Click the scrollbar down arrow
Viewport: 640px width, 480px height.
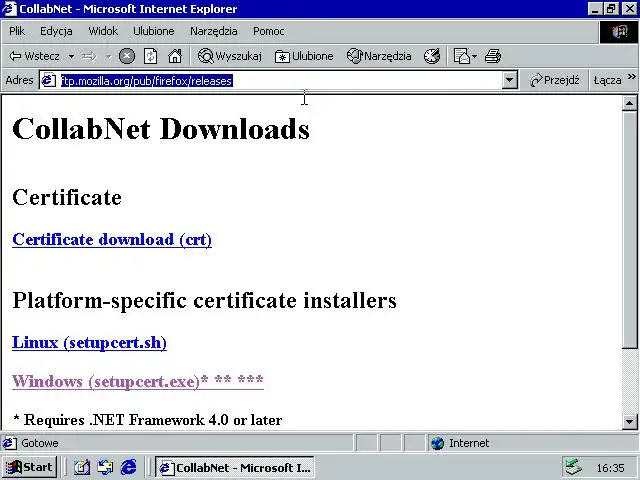click(629, 421)
